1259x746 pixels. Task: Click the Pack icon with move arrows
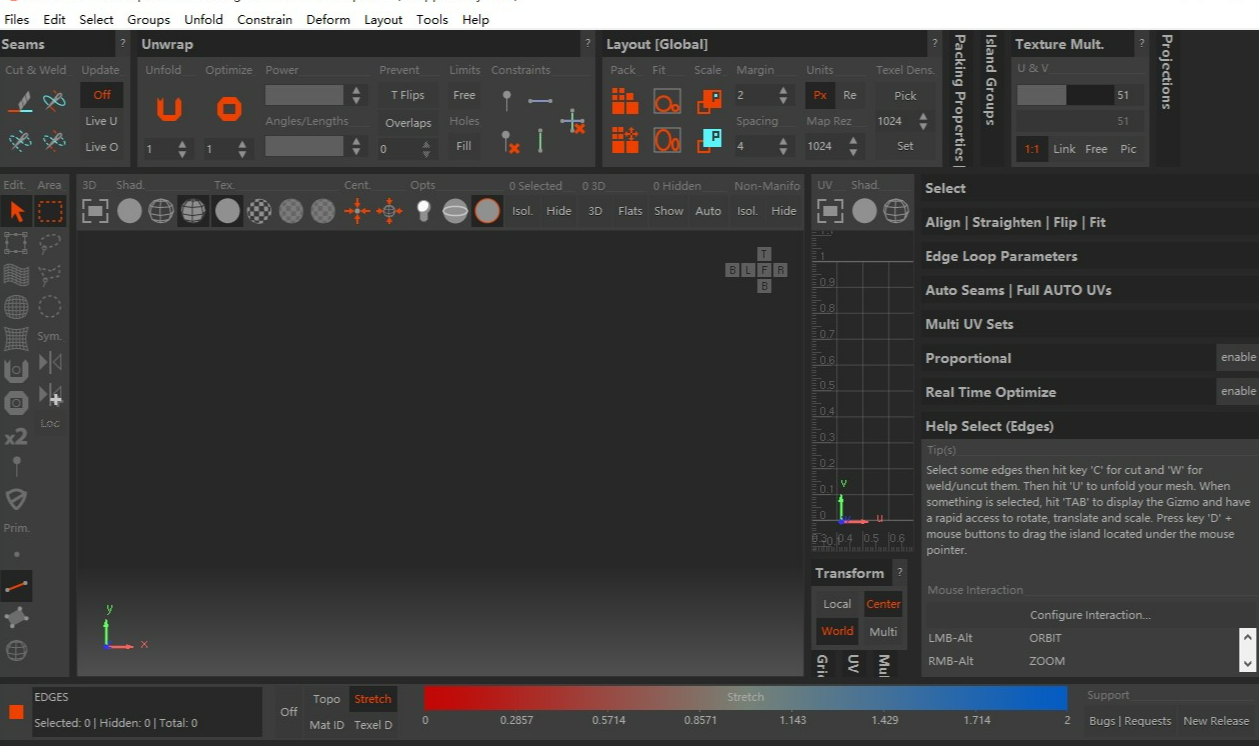[x=625, y=139]
